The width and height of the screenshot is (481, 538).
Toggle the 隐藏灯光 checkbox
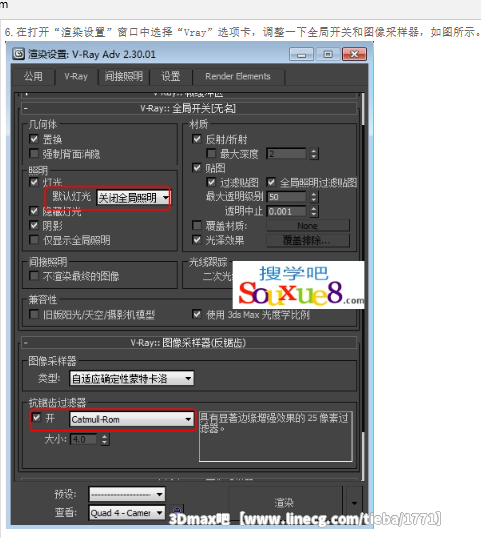click(34, 211)
